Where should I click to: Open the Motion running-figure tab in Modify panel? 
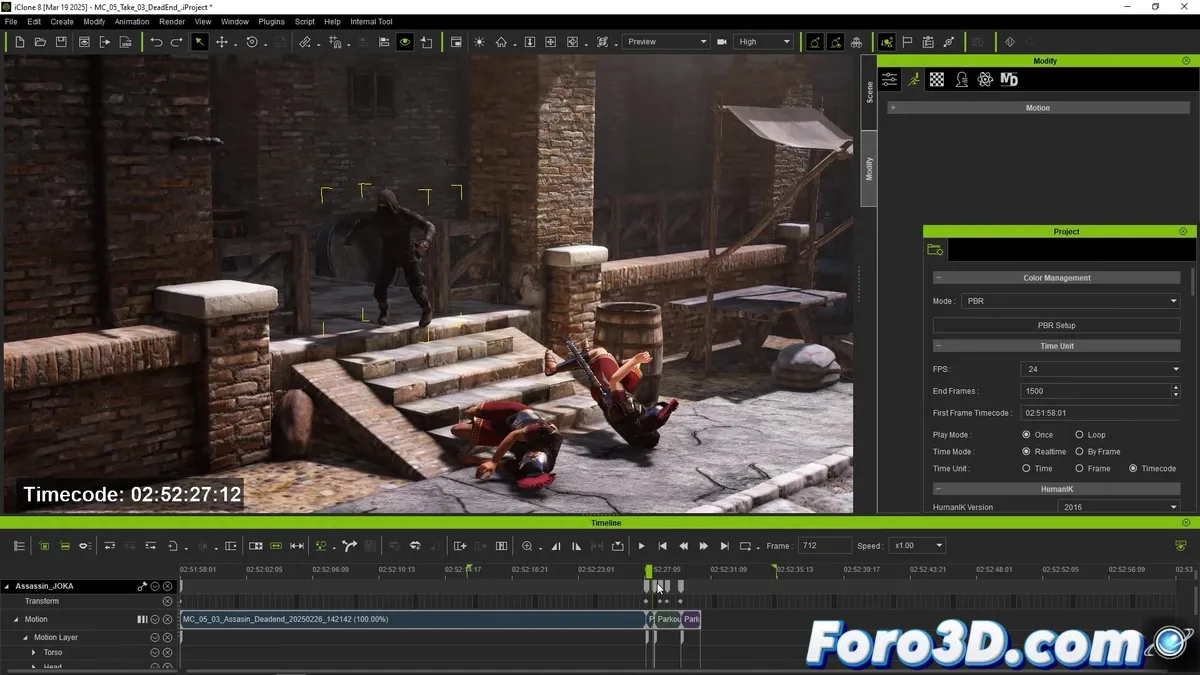coord(913,80)
